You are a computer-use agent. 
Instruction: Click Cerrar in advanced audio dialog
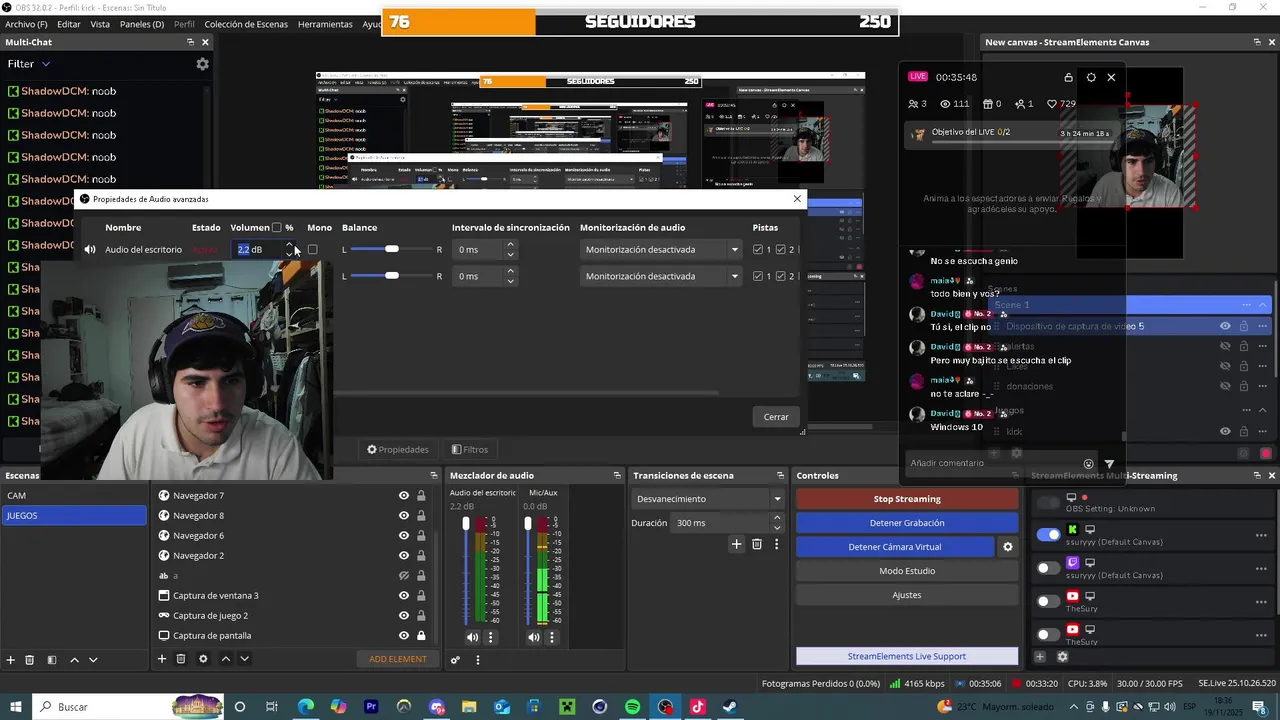pyautogui.click(x=776, y=417)
